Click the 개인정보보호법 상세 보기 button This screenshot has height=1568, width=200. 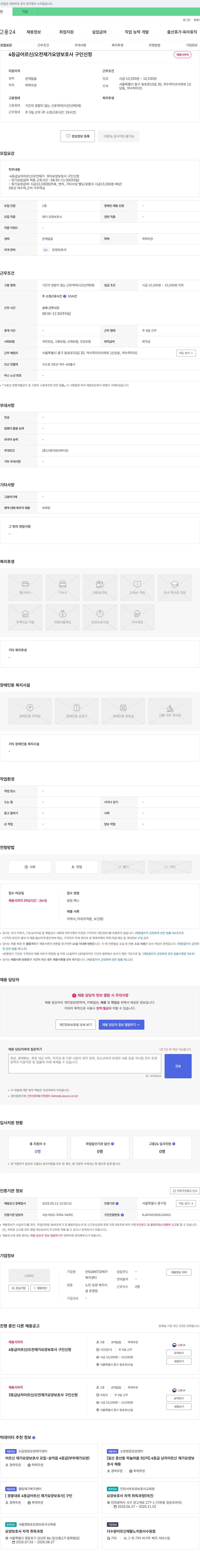(x=76, y=1024)
